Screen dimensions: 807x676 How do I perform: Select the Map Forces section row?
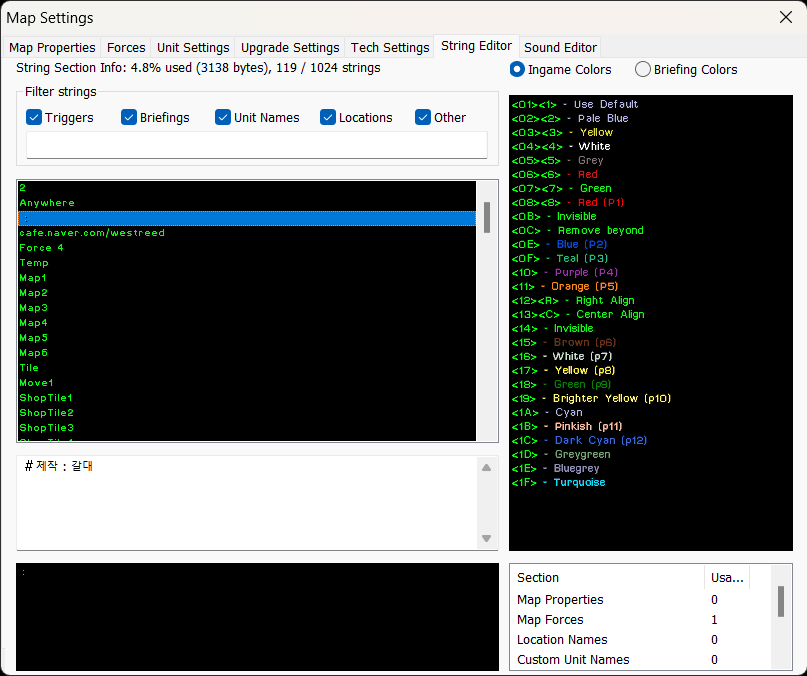[x=550, y=620]
